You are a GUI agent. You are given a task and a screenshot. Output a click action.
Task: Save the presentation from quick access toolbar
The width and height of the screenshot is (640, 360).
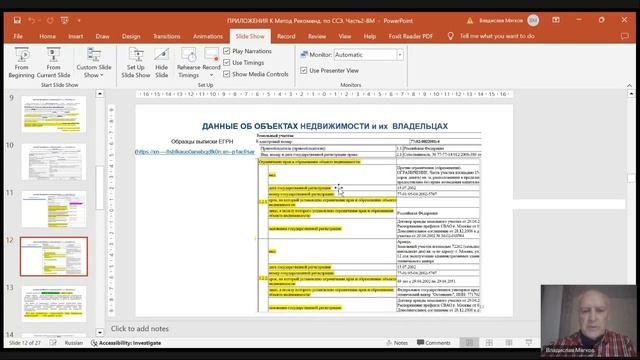[x=17, y=20]
